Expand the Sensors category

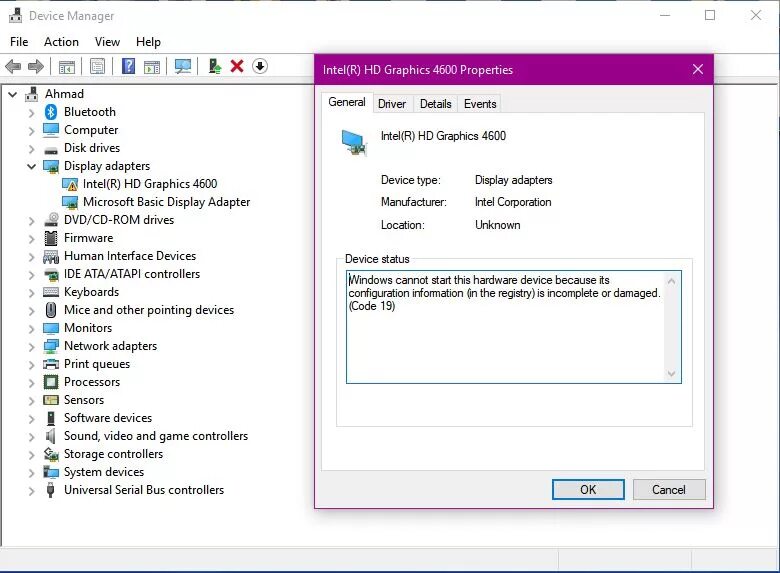(x=31, y=401)
